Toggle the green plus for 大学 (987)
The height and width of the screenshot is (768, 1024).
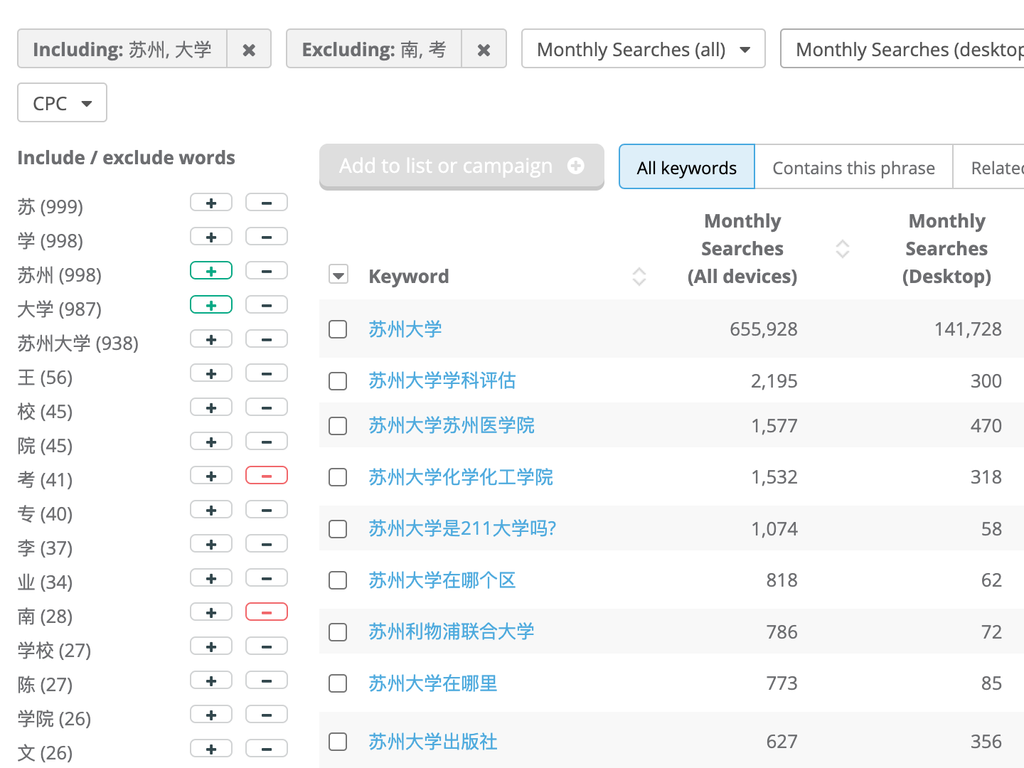[x=211, y=304]
